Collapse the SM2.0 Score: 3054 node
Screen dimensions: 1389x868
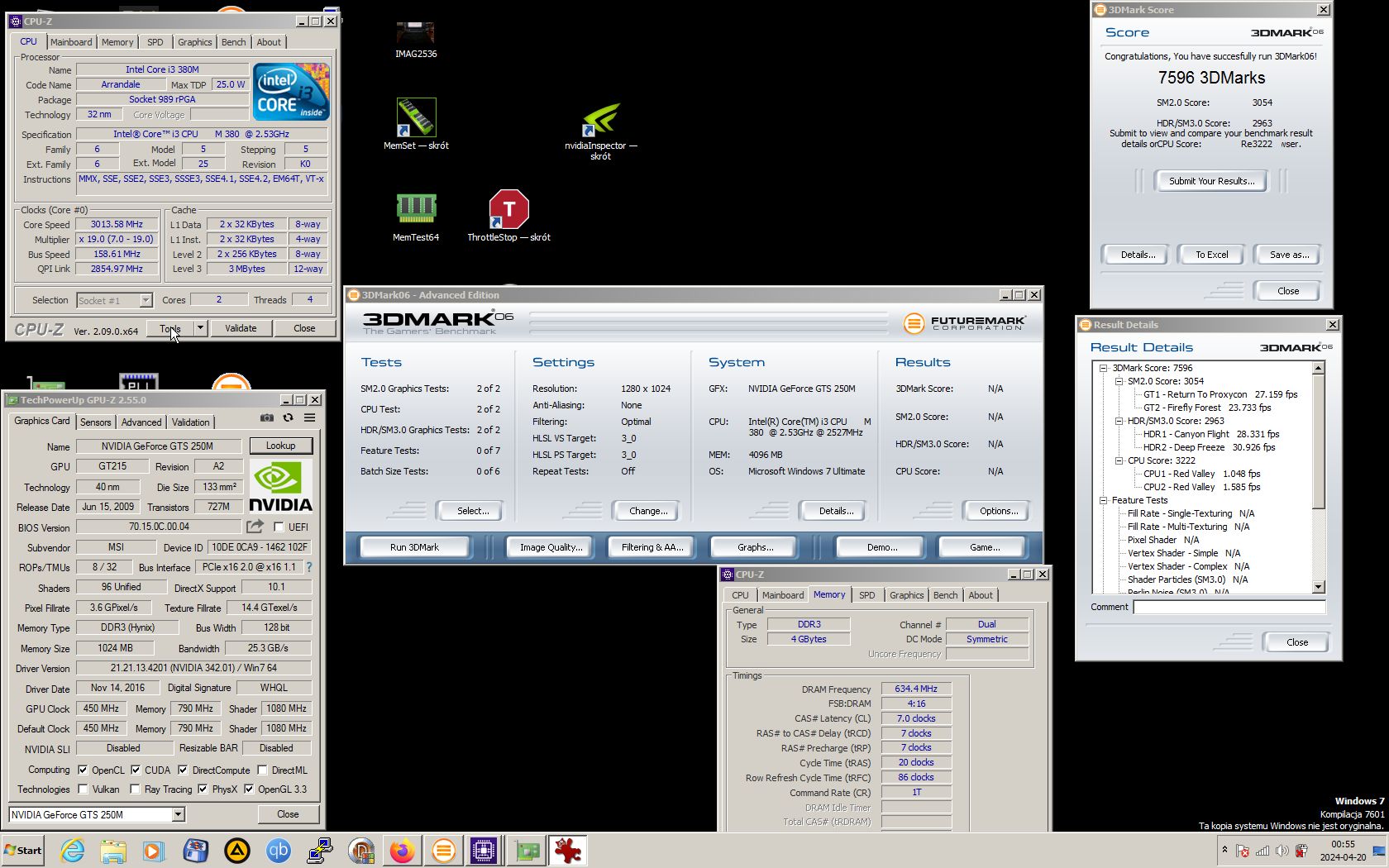1119,381
